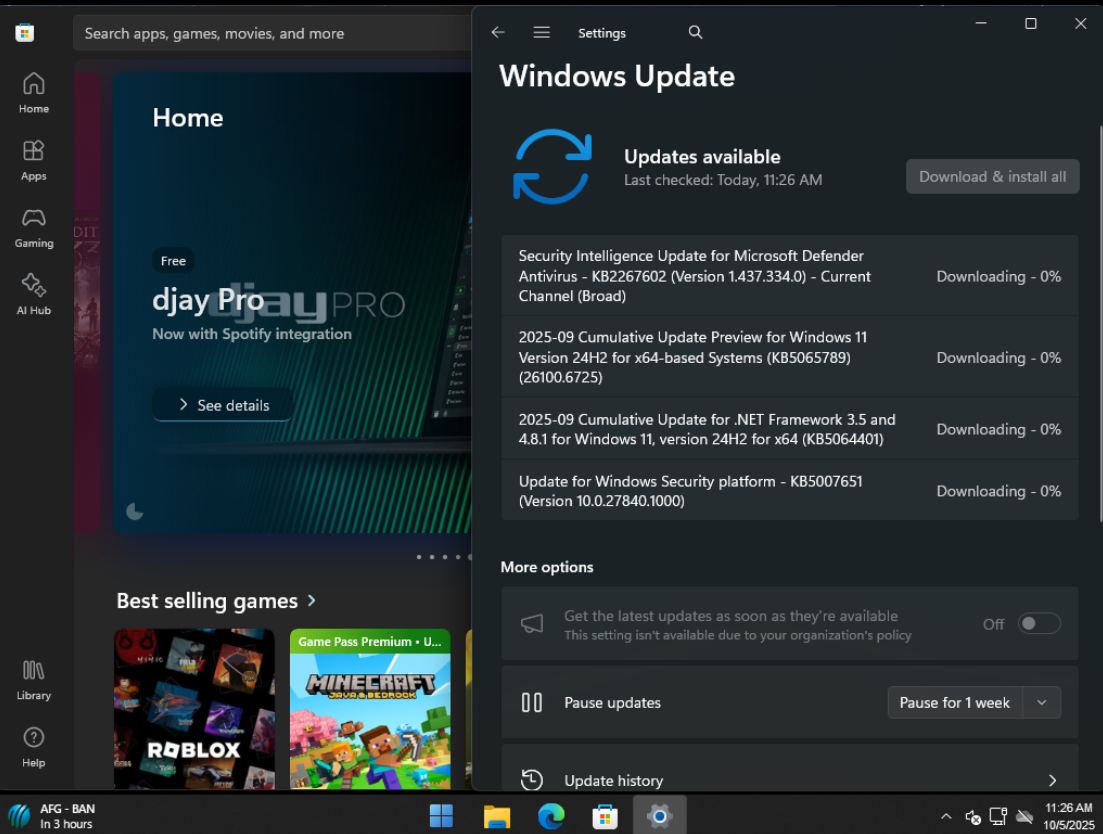Open the Windows Start menu

(441, 816)
